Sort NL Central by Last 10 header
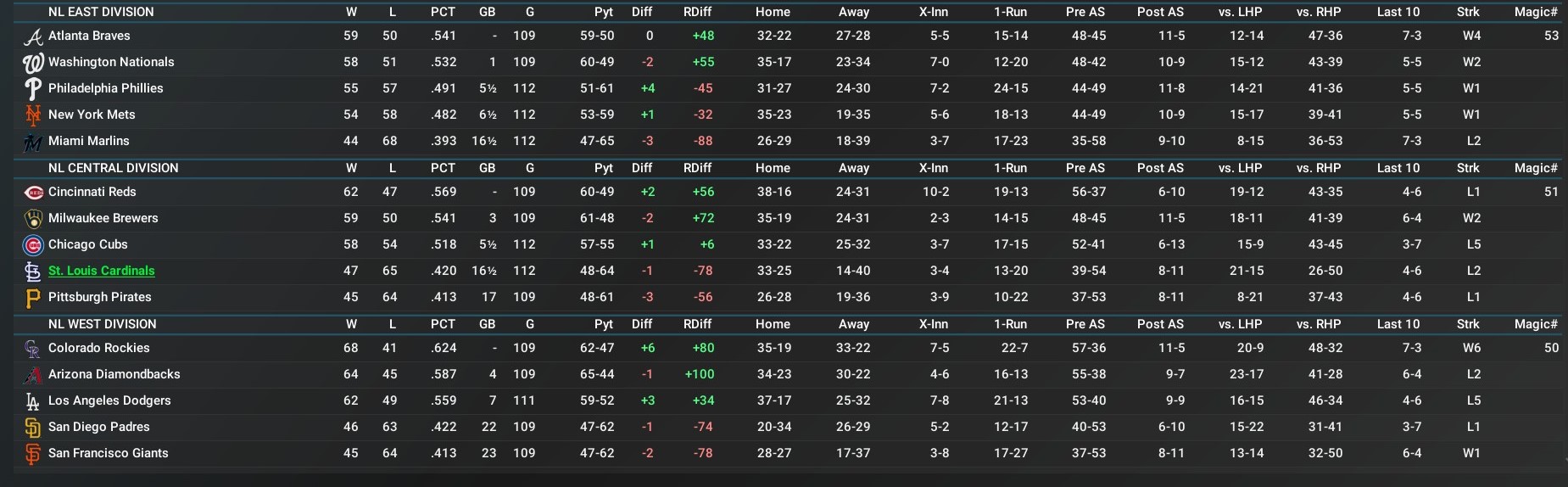 (1398, 168)
